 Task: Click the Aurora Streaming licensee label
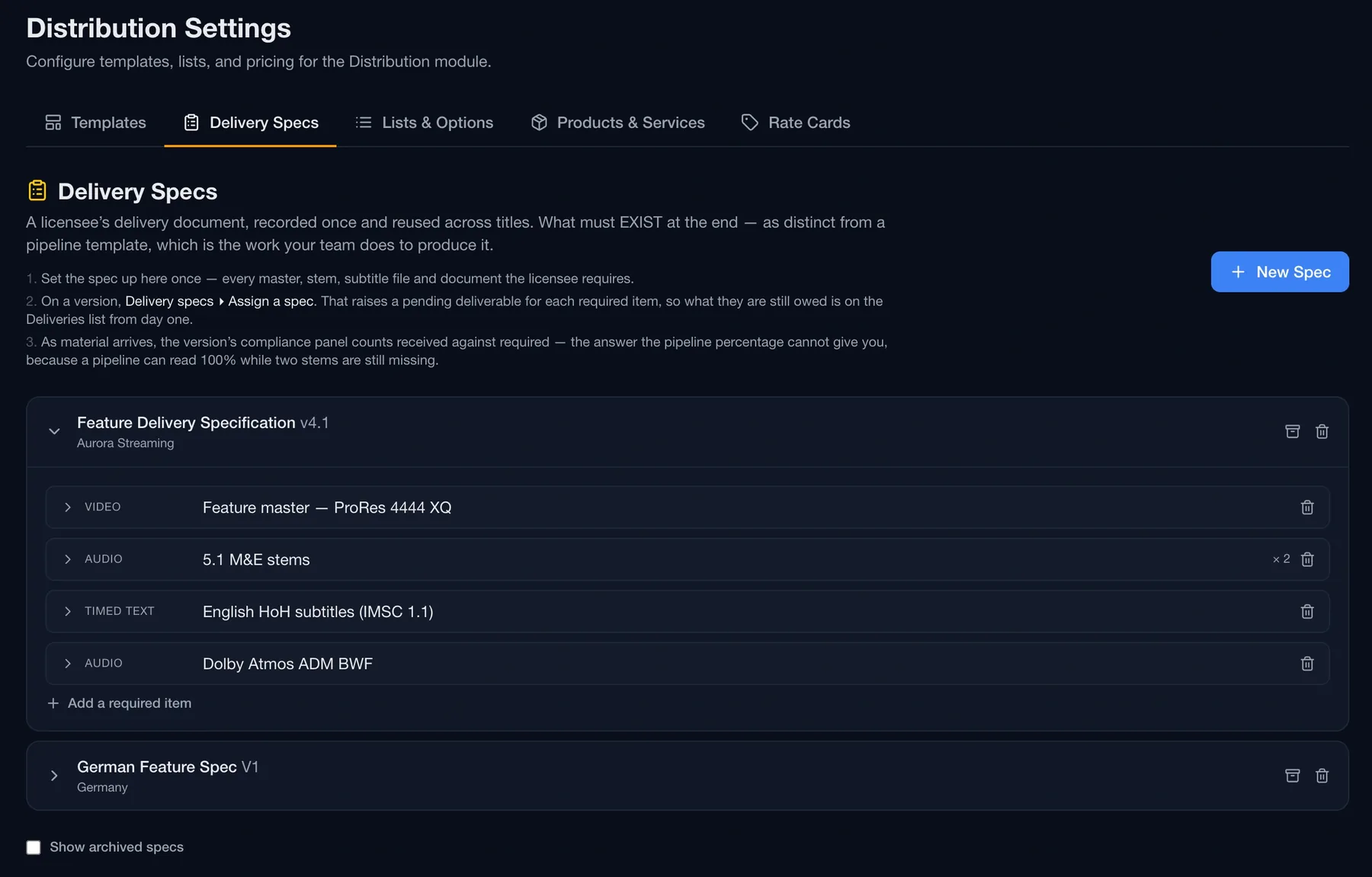[x=126, y=443]
